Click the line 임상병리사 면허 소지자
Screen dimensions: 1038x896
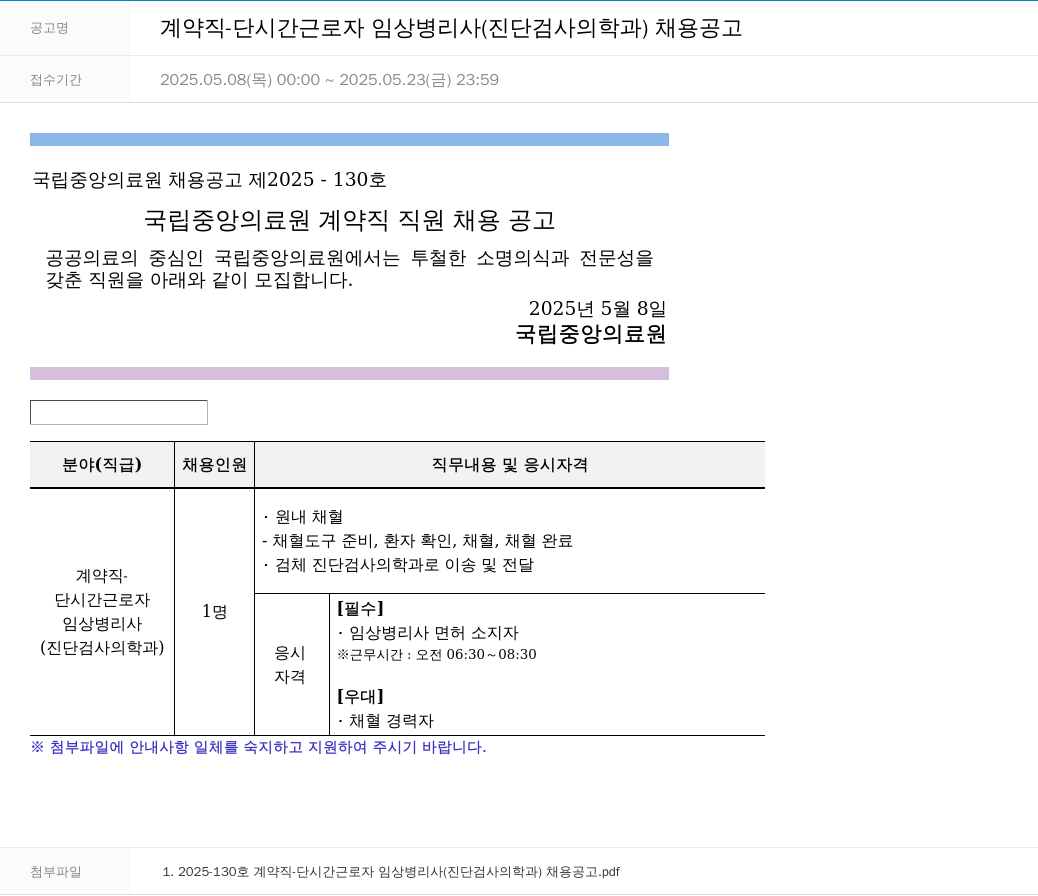428,632
